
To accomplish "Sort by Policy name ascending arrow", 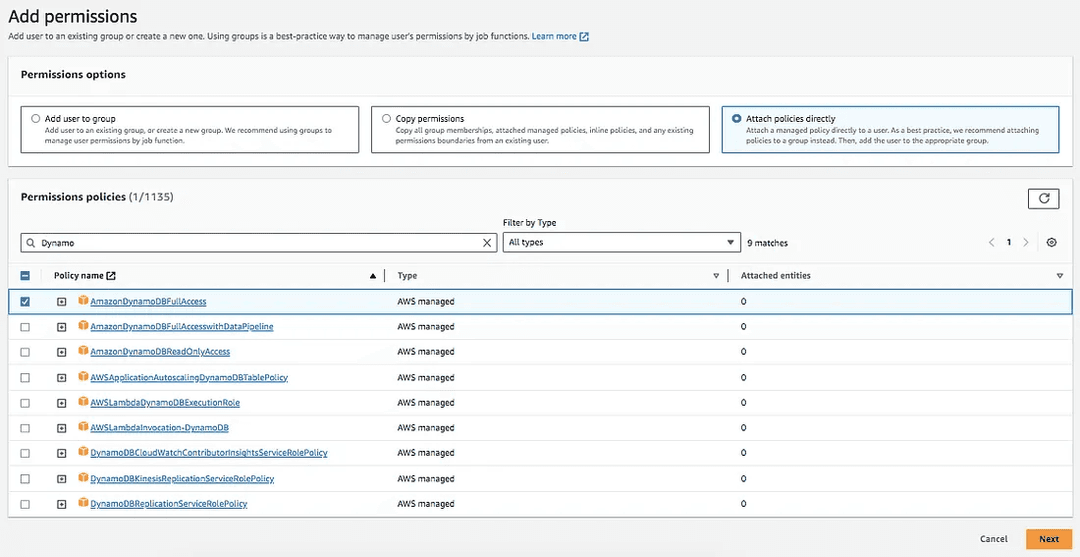I will click(x=373, y=276).
